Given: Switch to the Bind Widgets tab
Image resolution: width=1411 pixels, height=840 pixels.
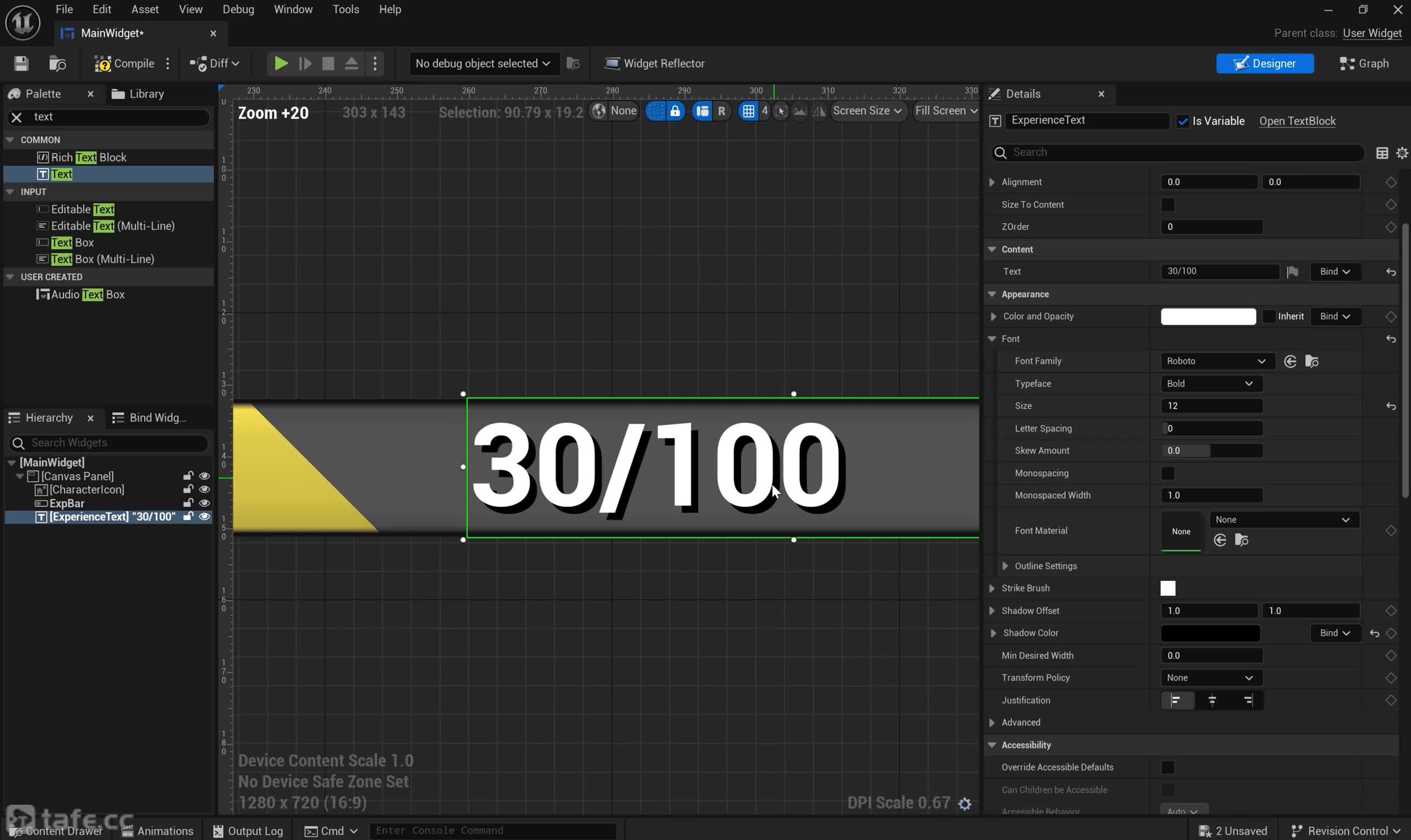Looking at the screenshot, I should [149, 418].
